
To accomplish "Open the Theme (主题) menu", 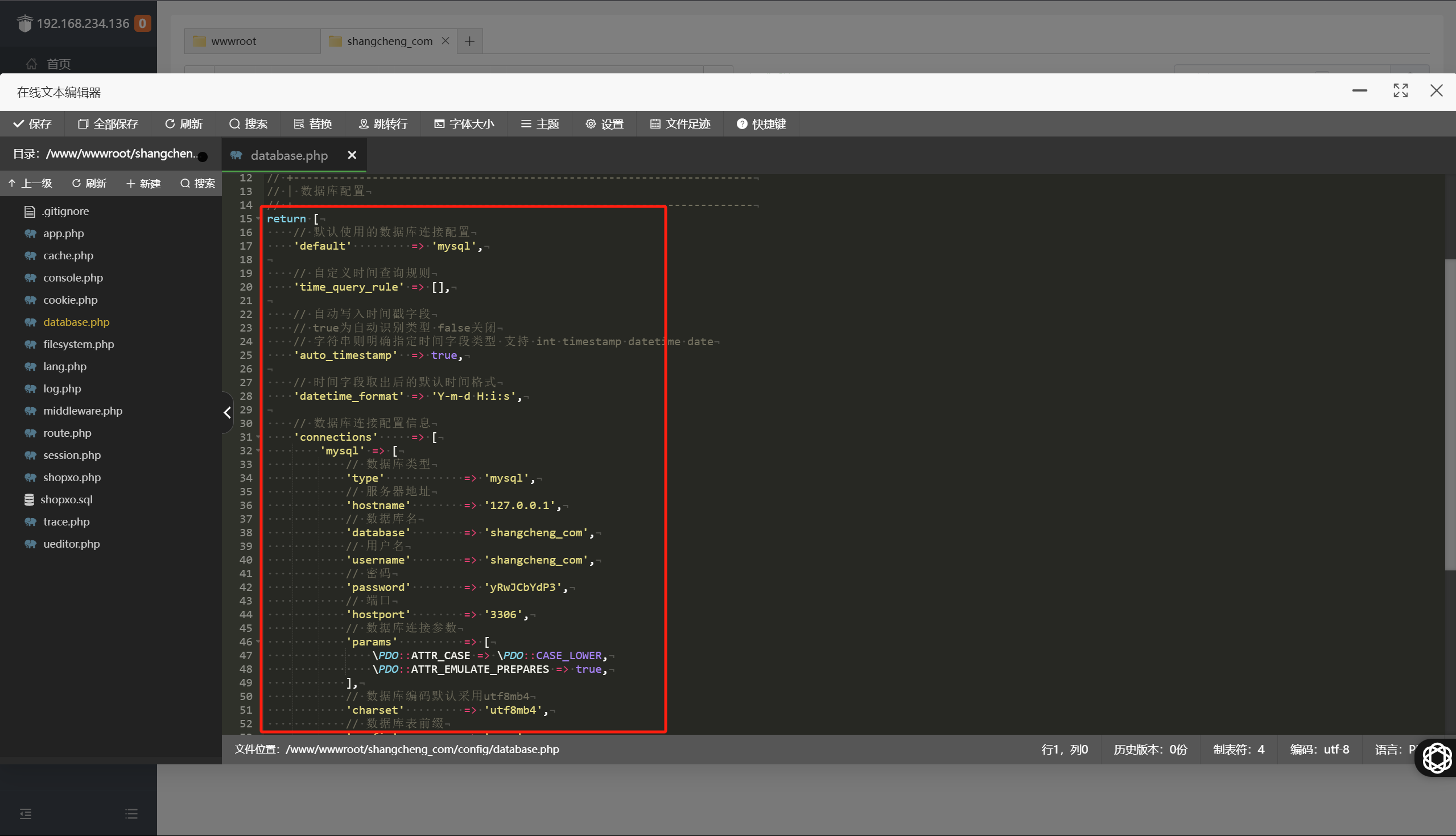I will 540,124.
